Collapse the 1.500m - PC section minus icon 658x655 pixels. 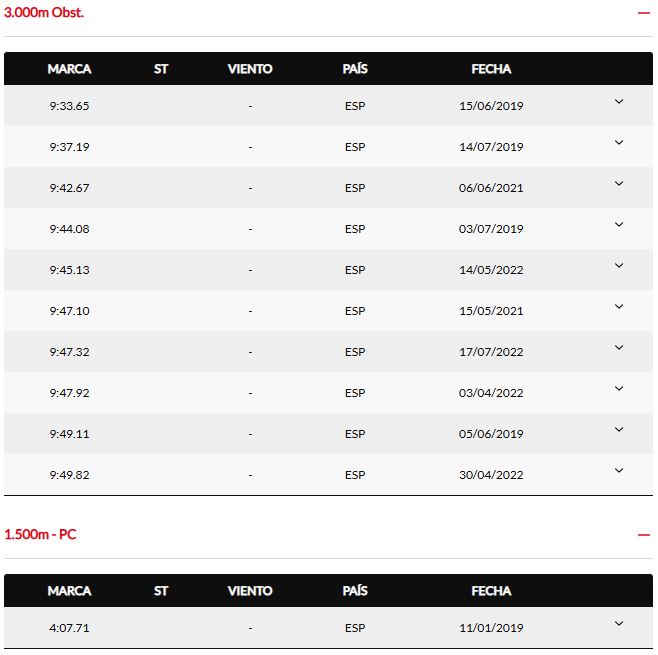click(x=644, y=535)
